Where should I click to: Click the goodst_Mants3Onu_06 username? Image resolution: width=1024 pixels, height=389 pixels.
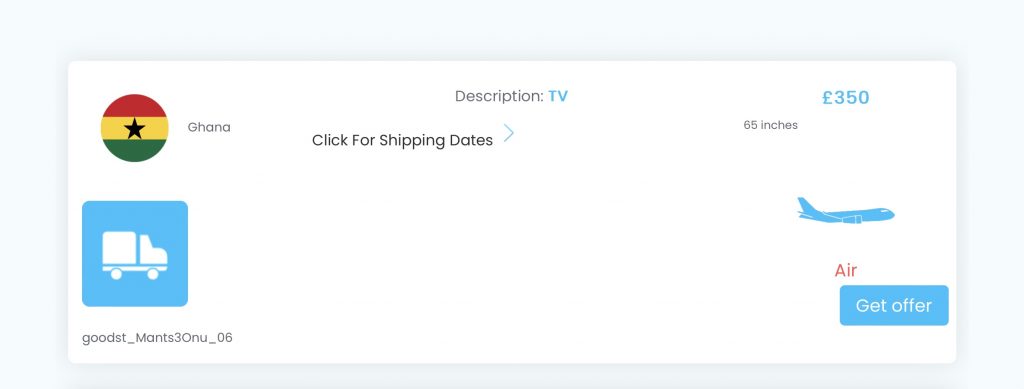(157, 338)
